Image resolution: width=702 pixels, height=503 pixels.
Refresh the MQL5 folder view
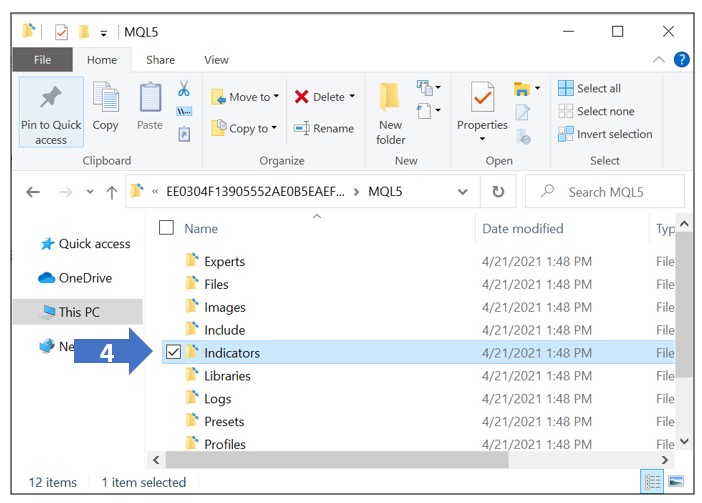(498, 192)
